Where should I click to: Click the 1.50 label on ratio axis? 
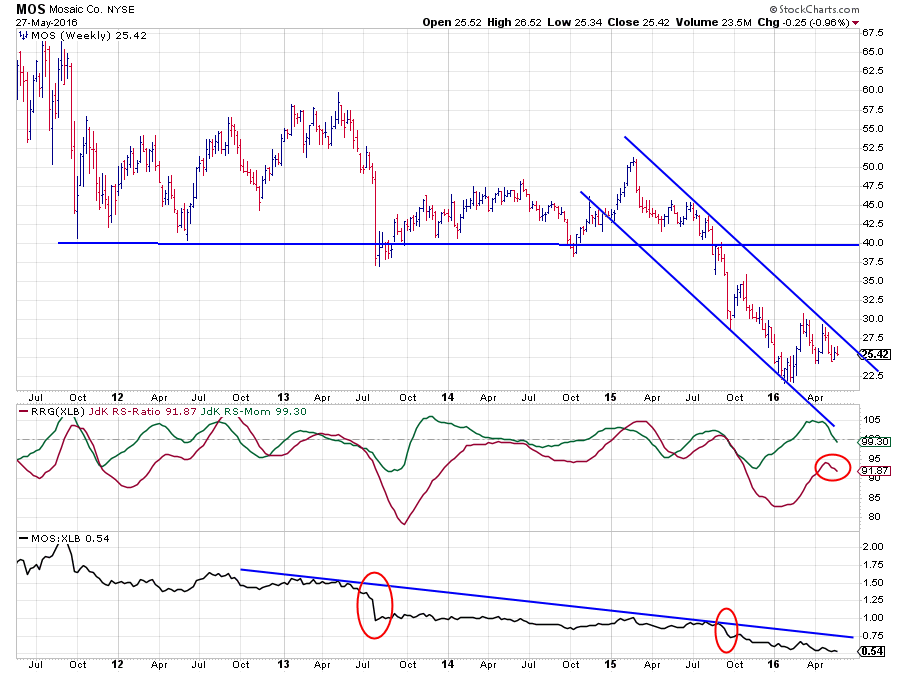(872, 583)
